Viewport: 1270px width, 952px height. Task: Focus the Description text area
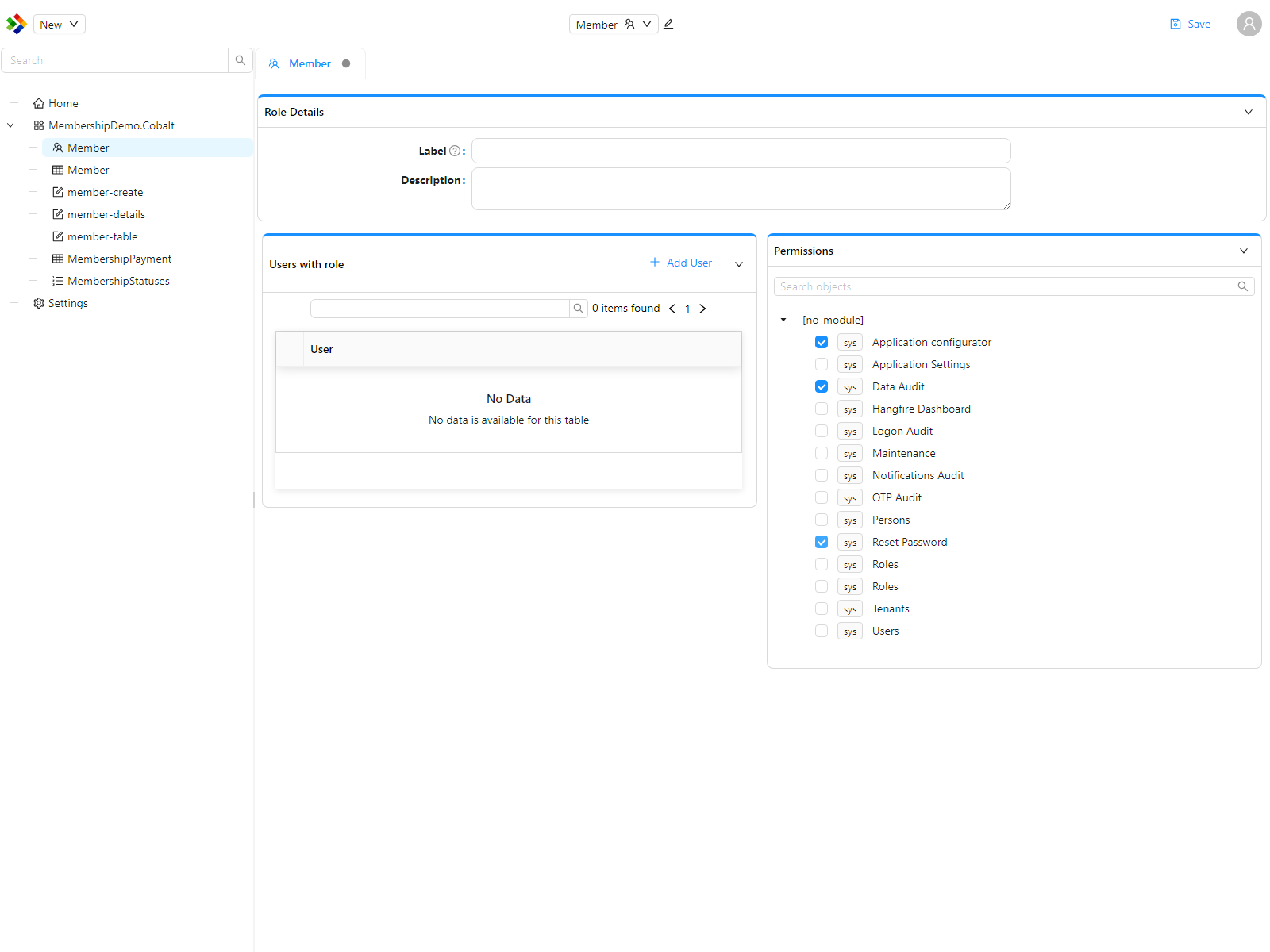point(741,189)
